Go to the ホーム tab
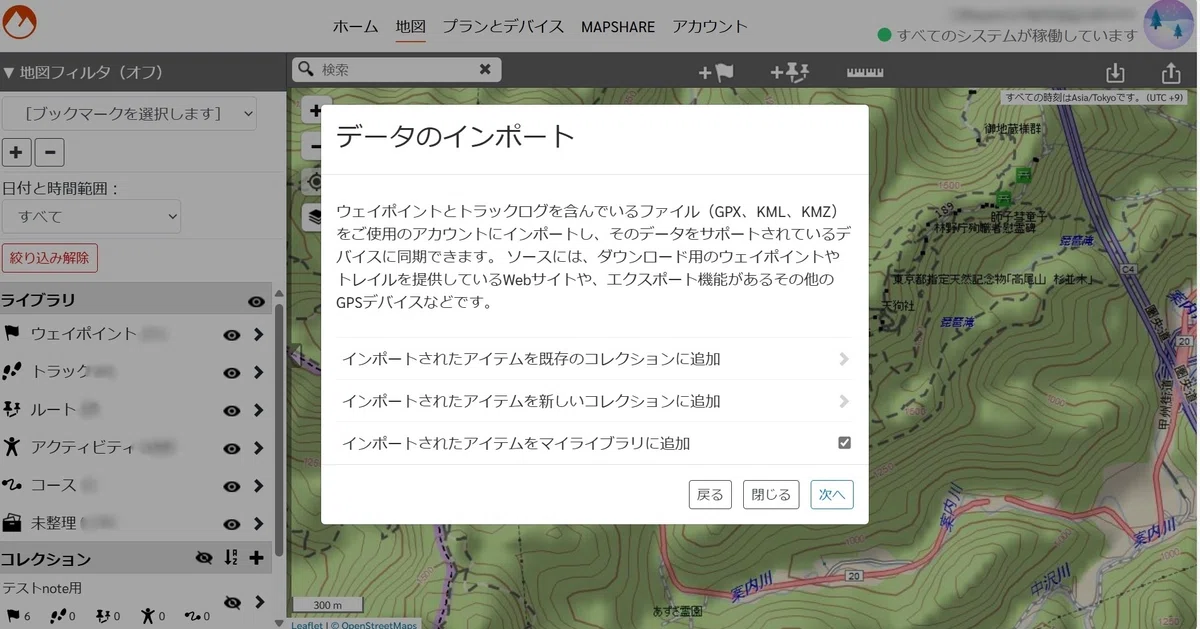The image size is (1200, 629). tap(355, 27)
